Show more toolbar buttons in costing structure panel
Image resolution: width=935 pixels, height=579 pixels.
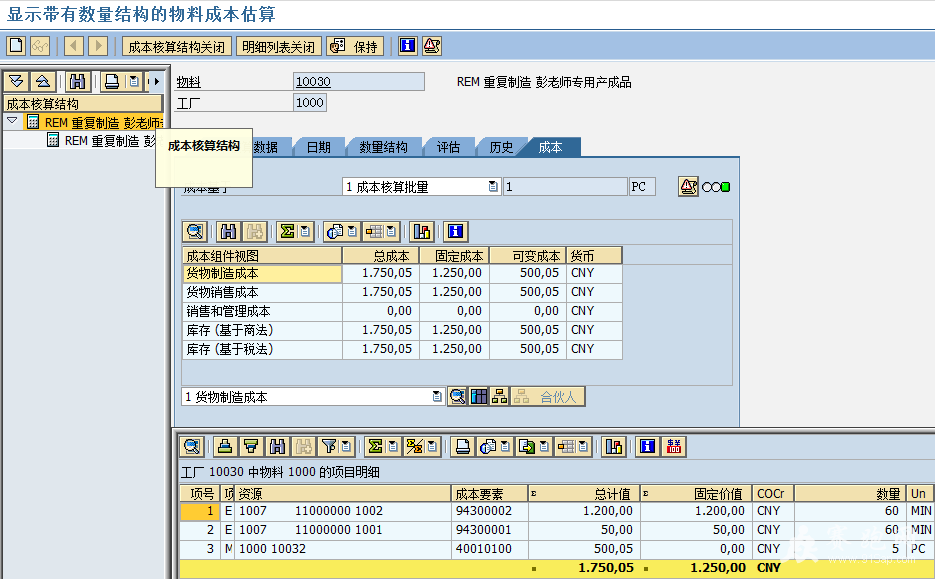click(156, 81)
